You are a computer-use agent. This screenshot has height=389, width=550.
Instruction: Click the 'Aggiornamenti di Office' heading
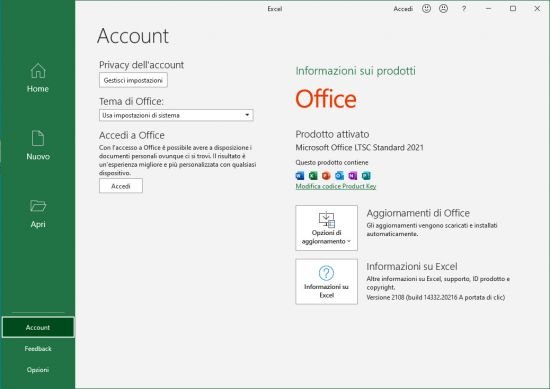(x=418, y=213)
